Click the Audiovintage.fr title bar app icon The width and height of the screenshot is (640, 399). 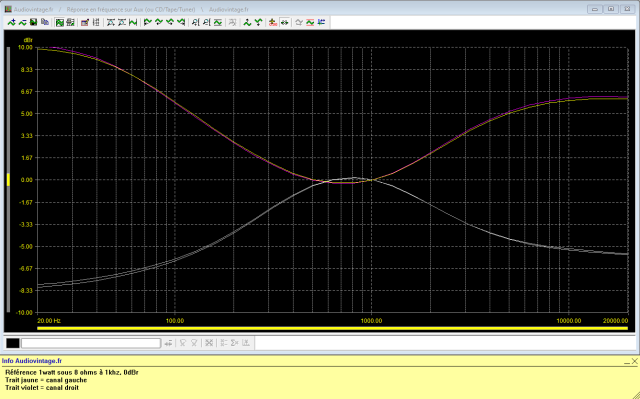(x=8, y=9)
